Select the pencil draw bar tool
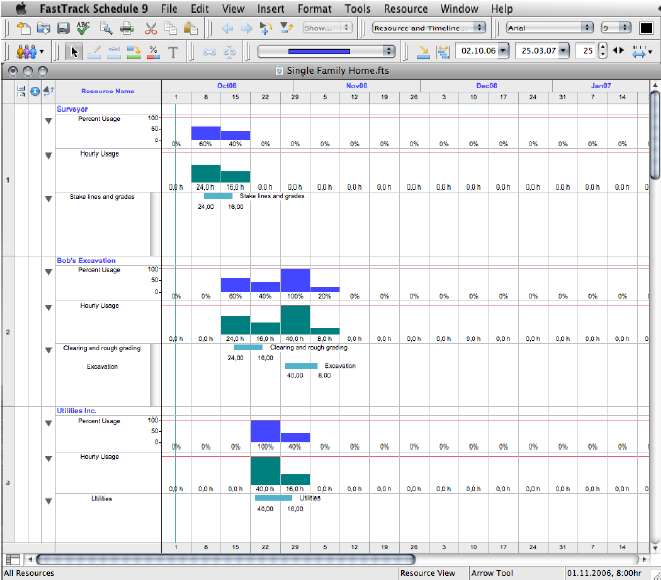This screenshot has height=580, width=661. tap(94, 52)
